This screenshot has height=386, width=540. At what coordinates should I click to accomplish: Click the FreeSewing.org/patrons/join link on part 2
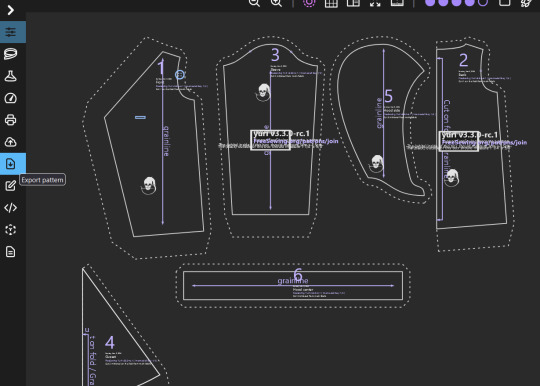click(484, 142)
